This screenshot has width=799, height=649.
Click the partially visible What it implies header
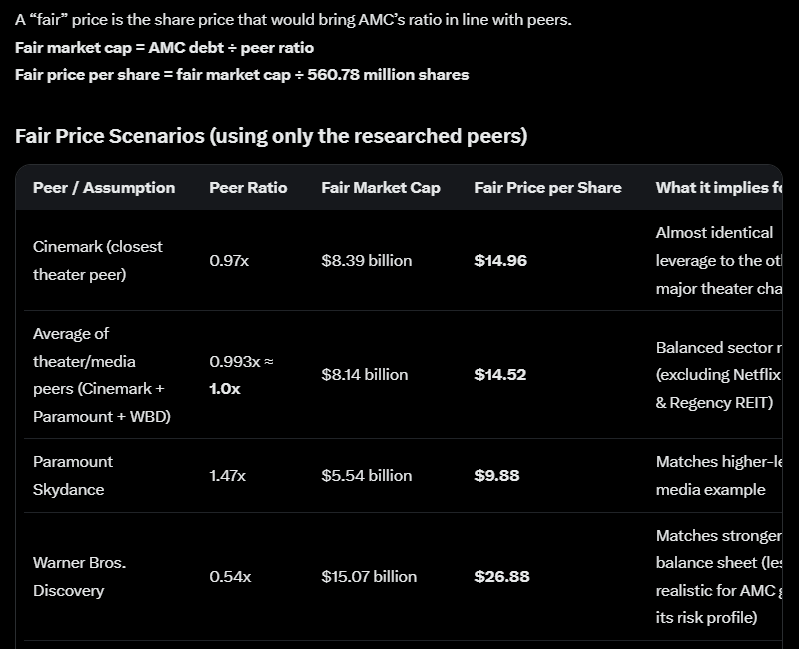pyautogui.click(x=718, y=187)
